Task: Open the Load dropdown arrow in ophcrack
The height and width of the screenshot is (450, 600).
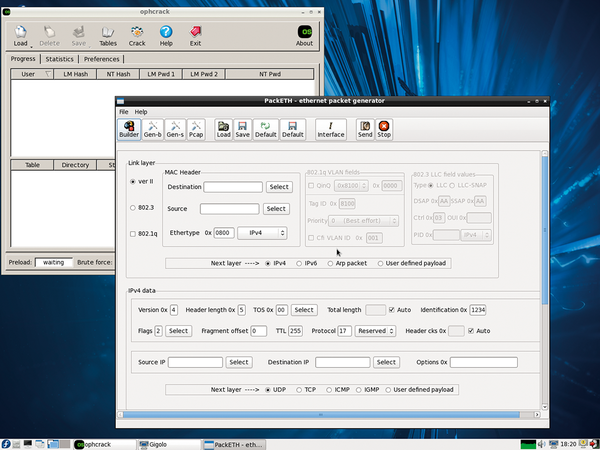Action: point(31,46)
